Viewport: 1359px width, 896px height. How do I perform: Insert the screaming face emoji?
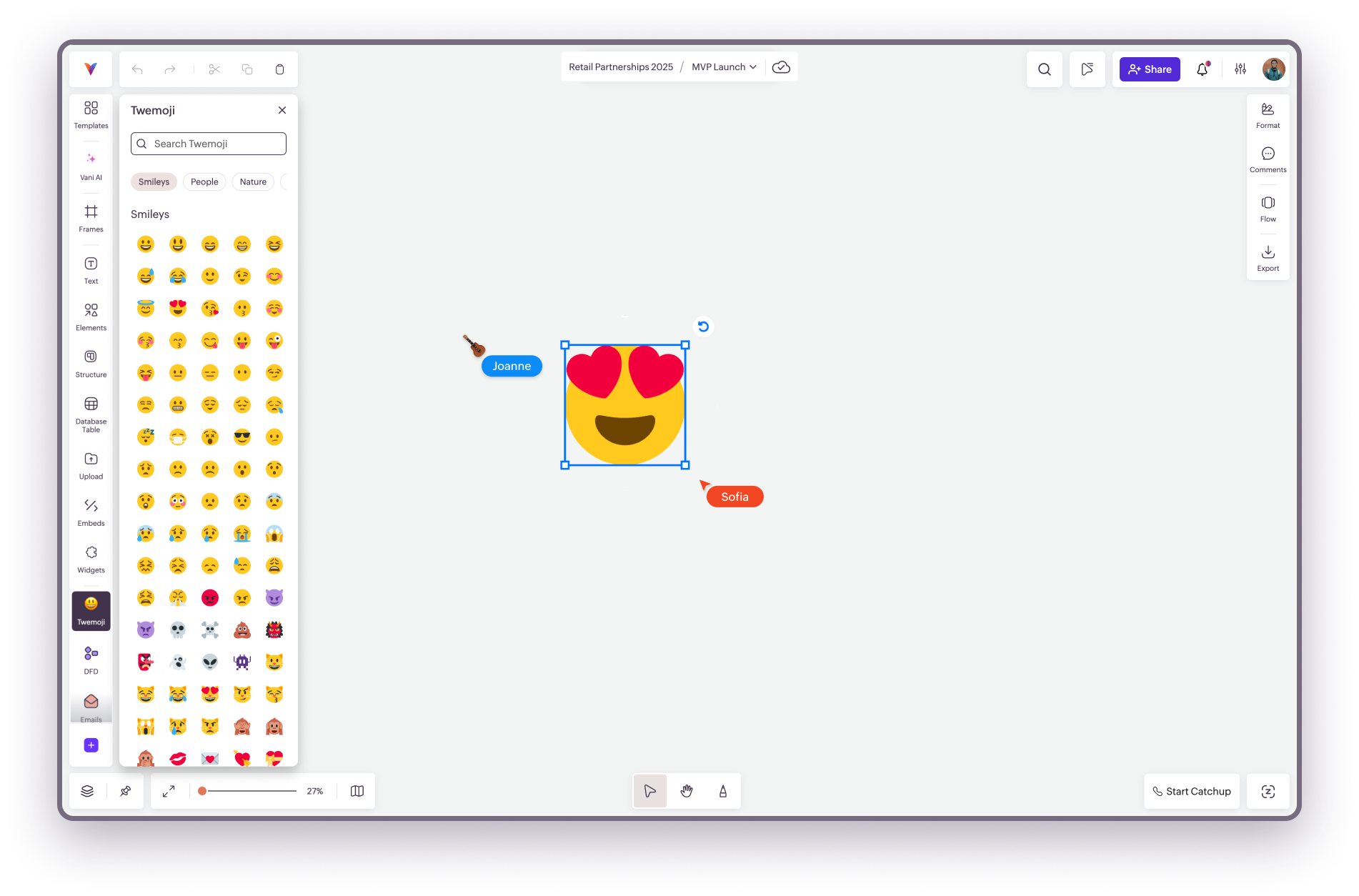274,534
